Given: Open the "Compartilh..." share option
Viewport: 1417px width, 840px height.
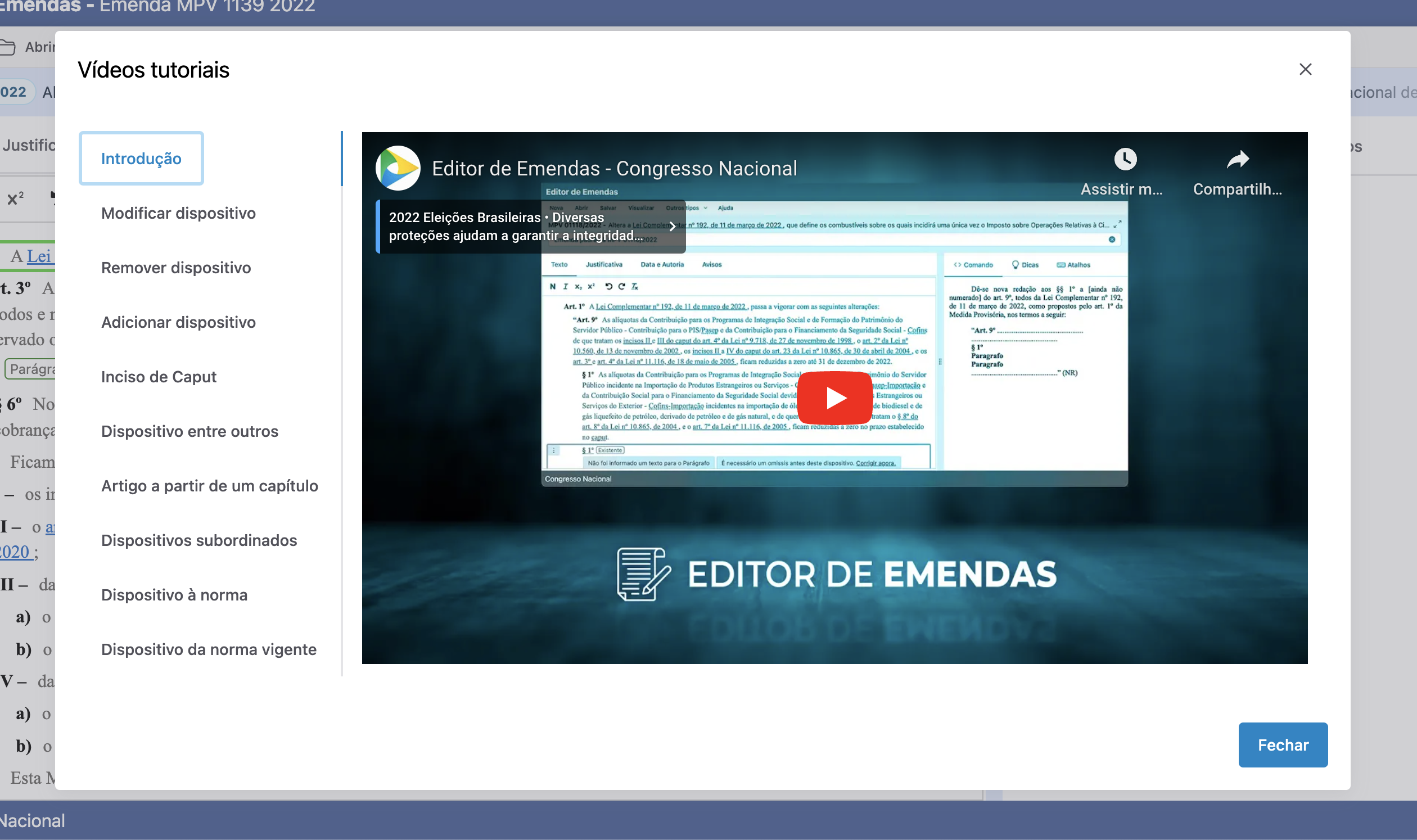Looking at the screenshot, I should click(1238, 189).
